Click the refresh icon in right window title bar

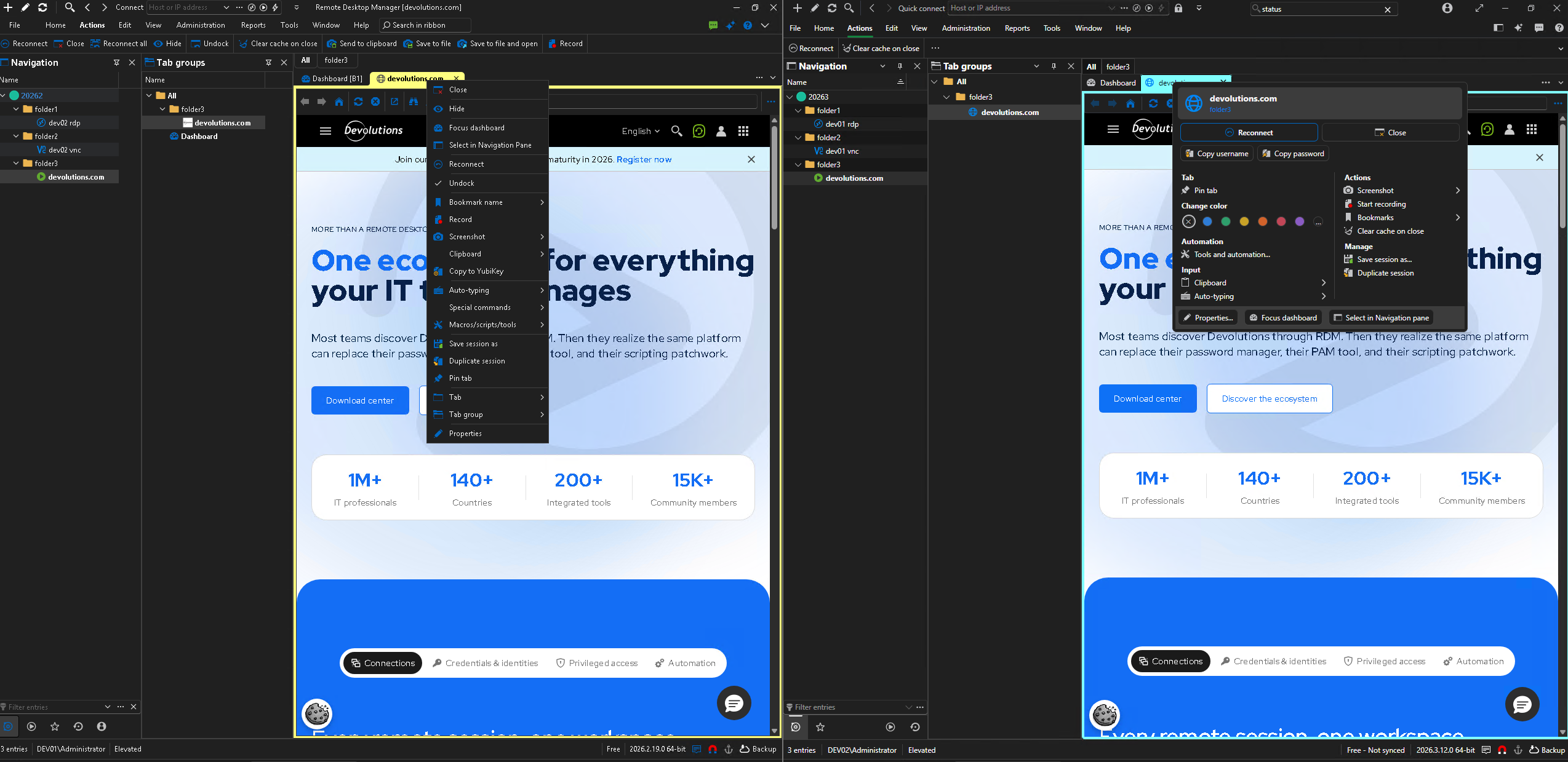832,8
